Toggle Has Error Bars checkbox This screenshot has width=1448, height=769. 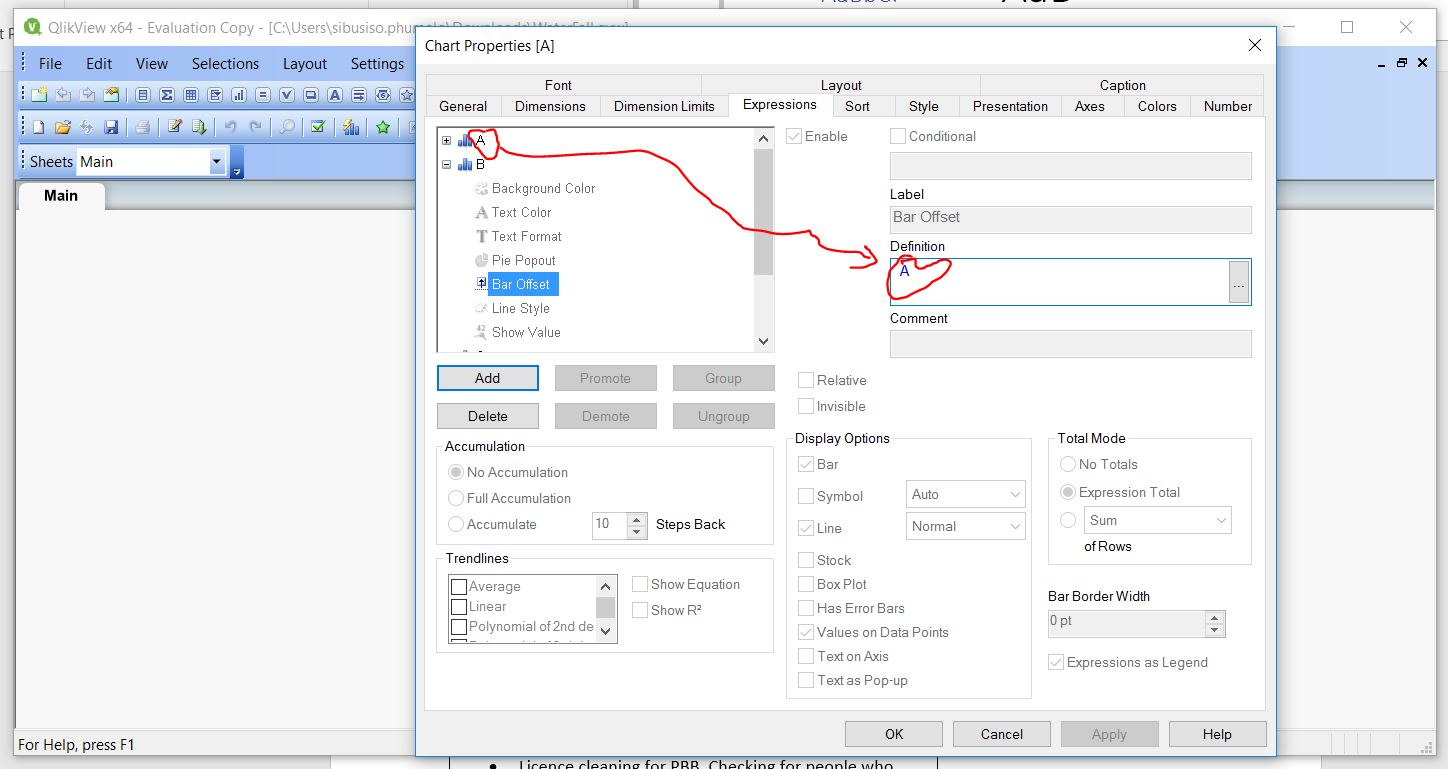(806, 608)
